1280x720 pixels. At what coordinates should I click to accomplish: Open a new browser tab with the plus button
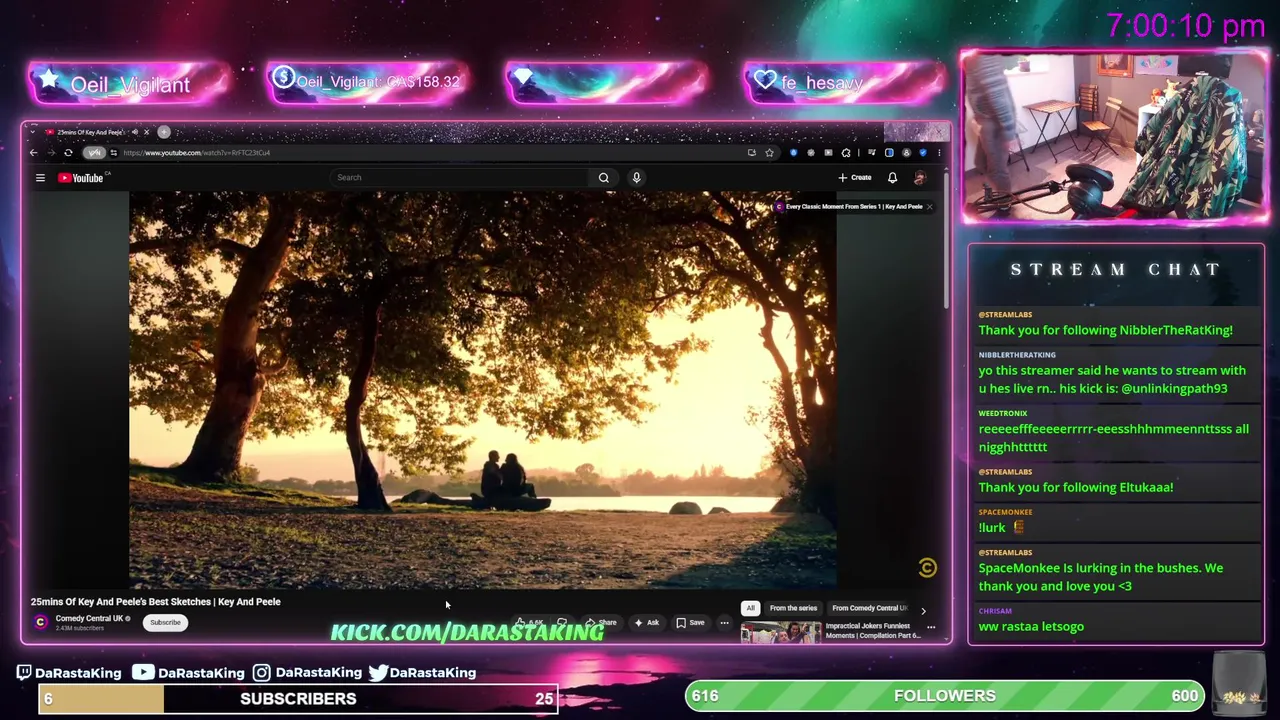164,132
